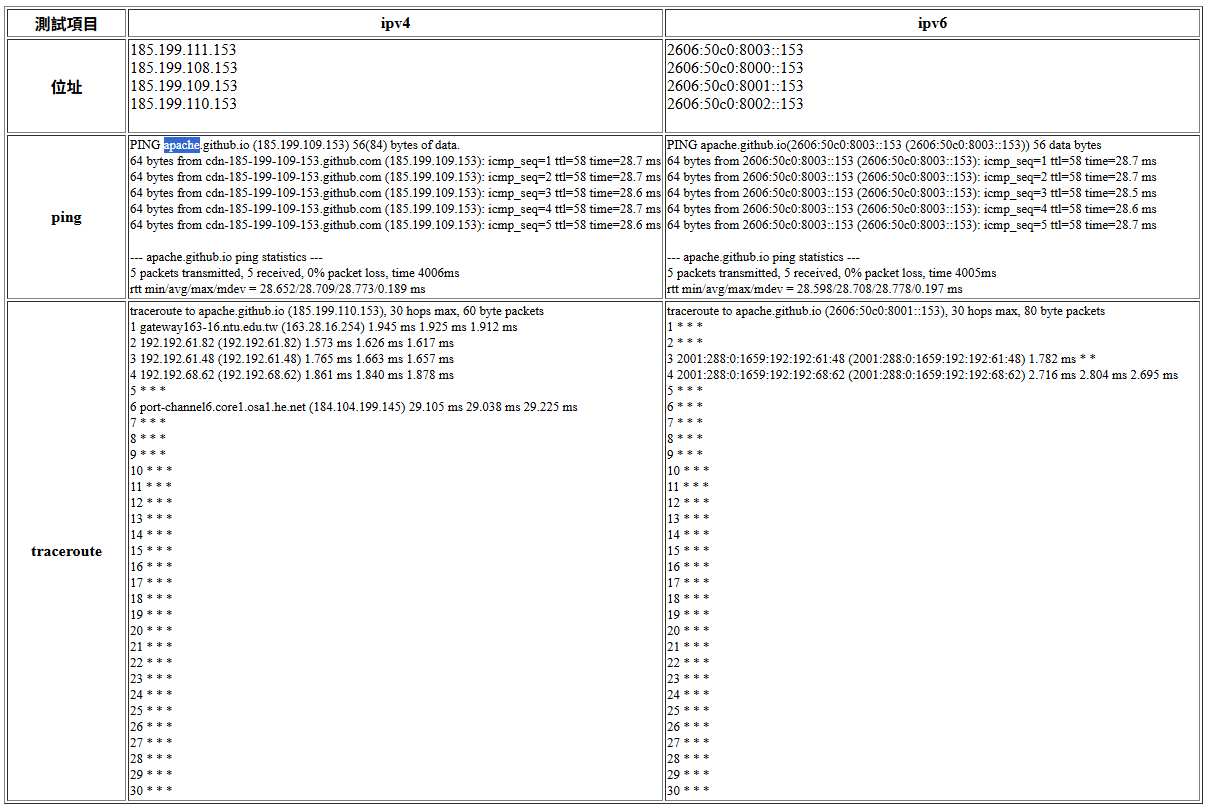This screenshot has height=808, width=1208.
Task: Click IPv6 address 2606:50c0:8001::153 in address list
Action: 735,86
